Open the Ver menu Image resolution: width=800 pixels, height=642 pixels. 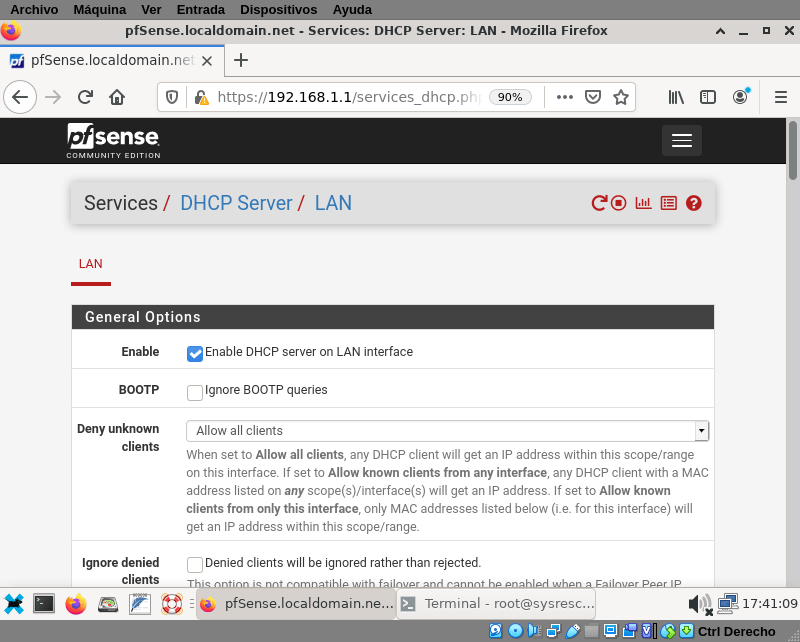point(151,10)
